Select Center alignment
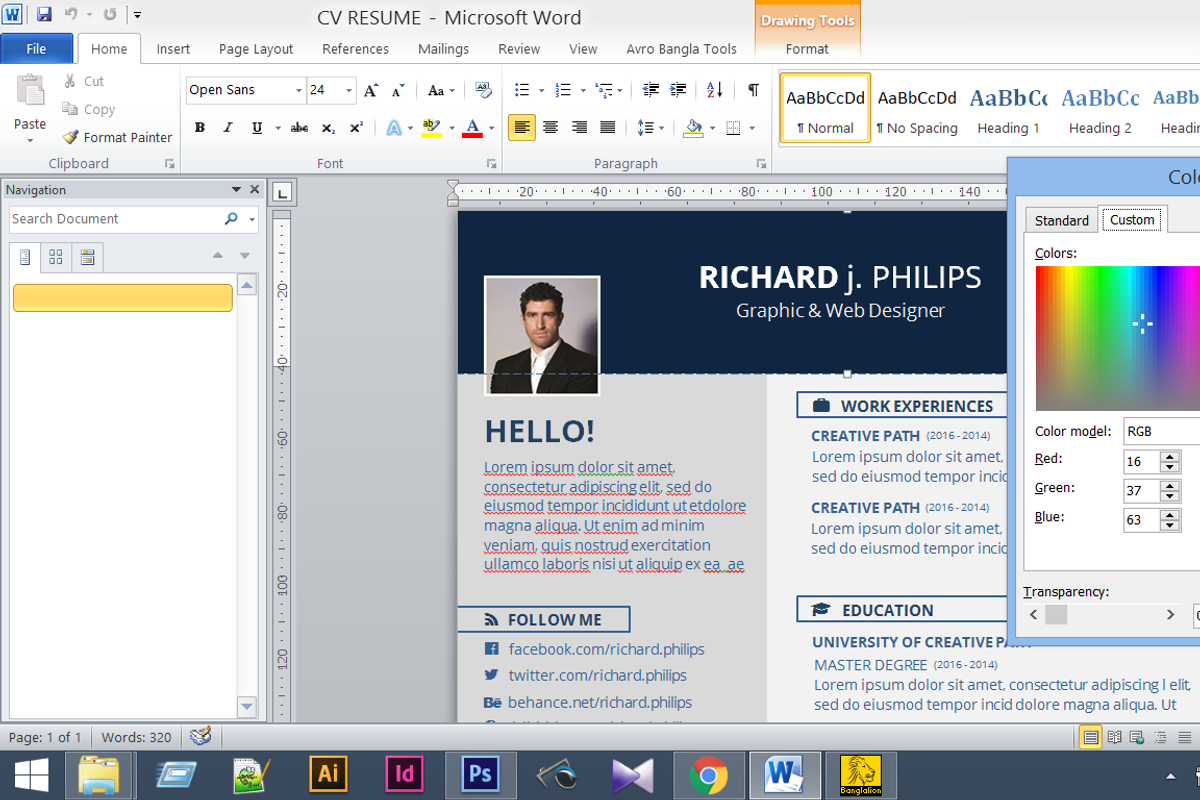Image resolution: width=1200 pixels, height=800 pixels. click(550, 128)
